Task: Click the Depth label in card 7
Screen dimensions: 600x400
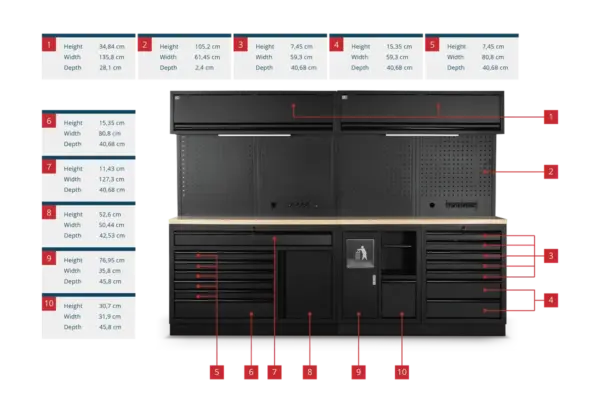Action: (x=73, y=190)
